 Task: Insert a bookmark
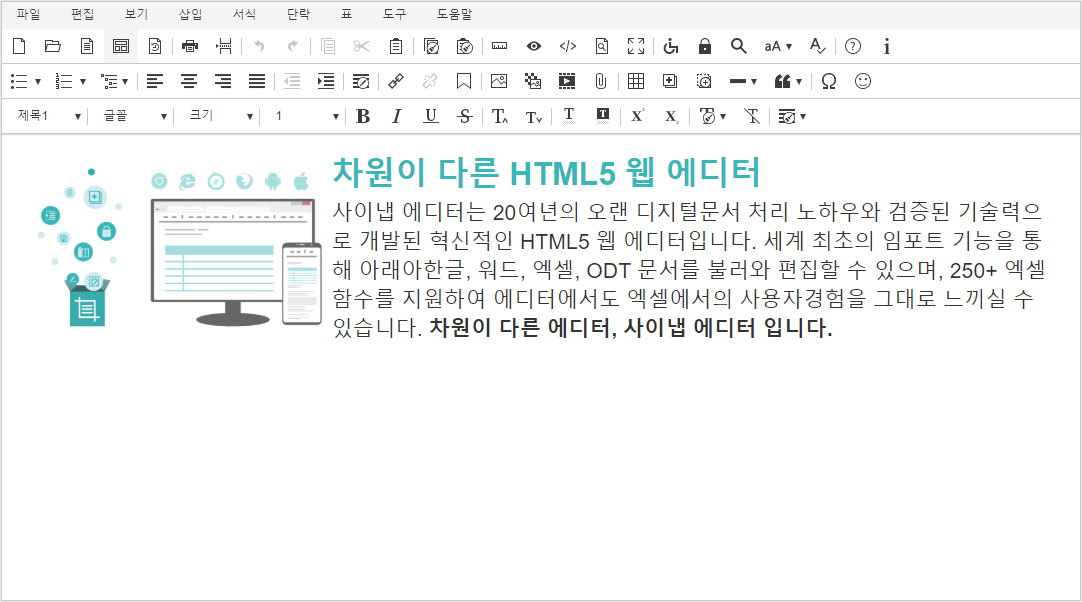(464, 81)
